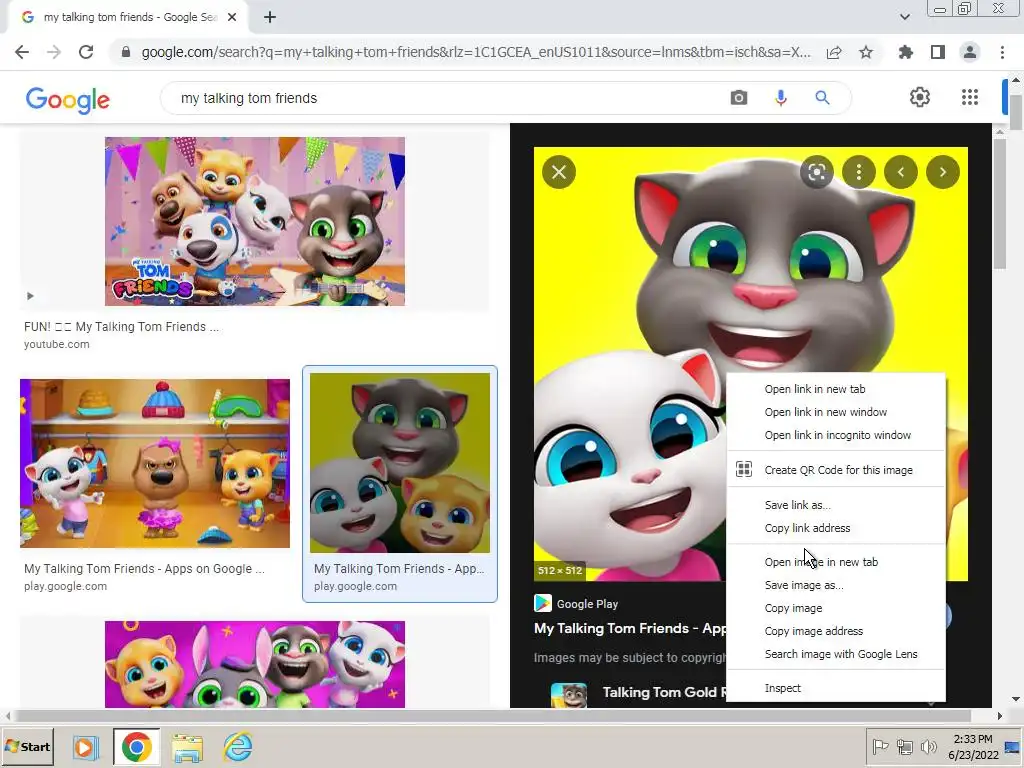
Task: Open the wardrobe hats thumbnail result
Action: (x=155, y=463)
